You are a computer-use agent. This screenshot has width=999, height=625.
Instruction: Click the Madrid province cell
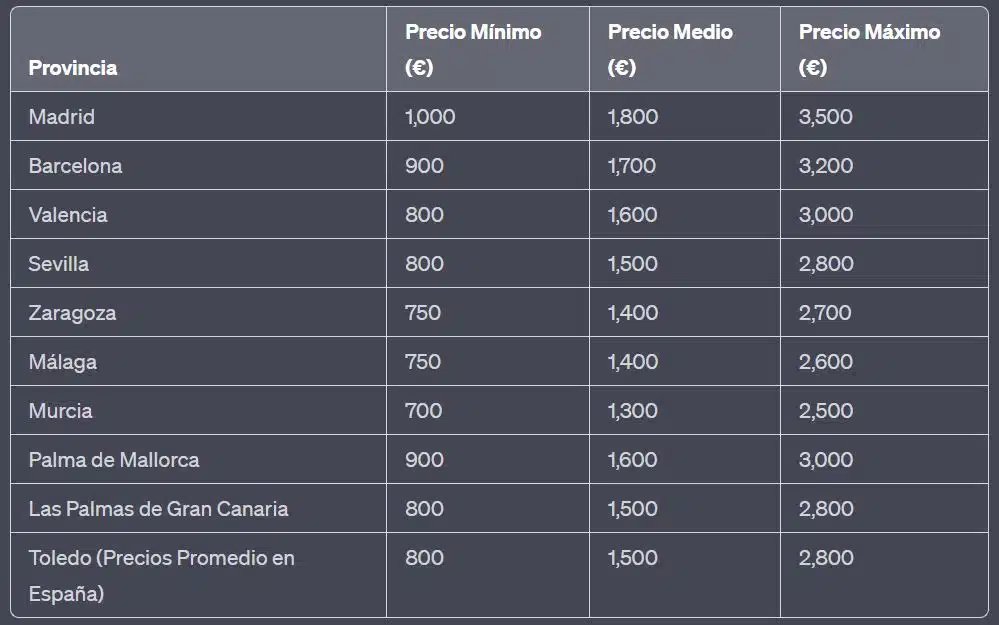click(x=62, y=117)
